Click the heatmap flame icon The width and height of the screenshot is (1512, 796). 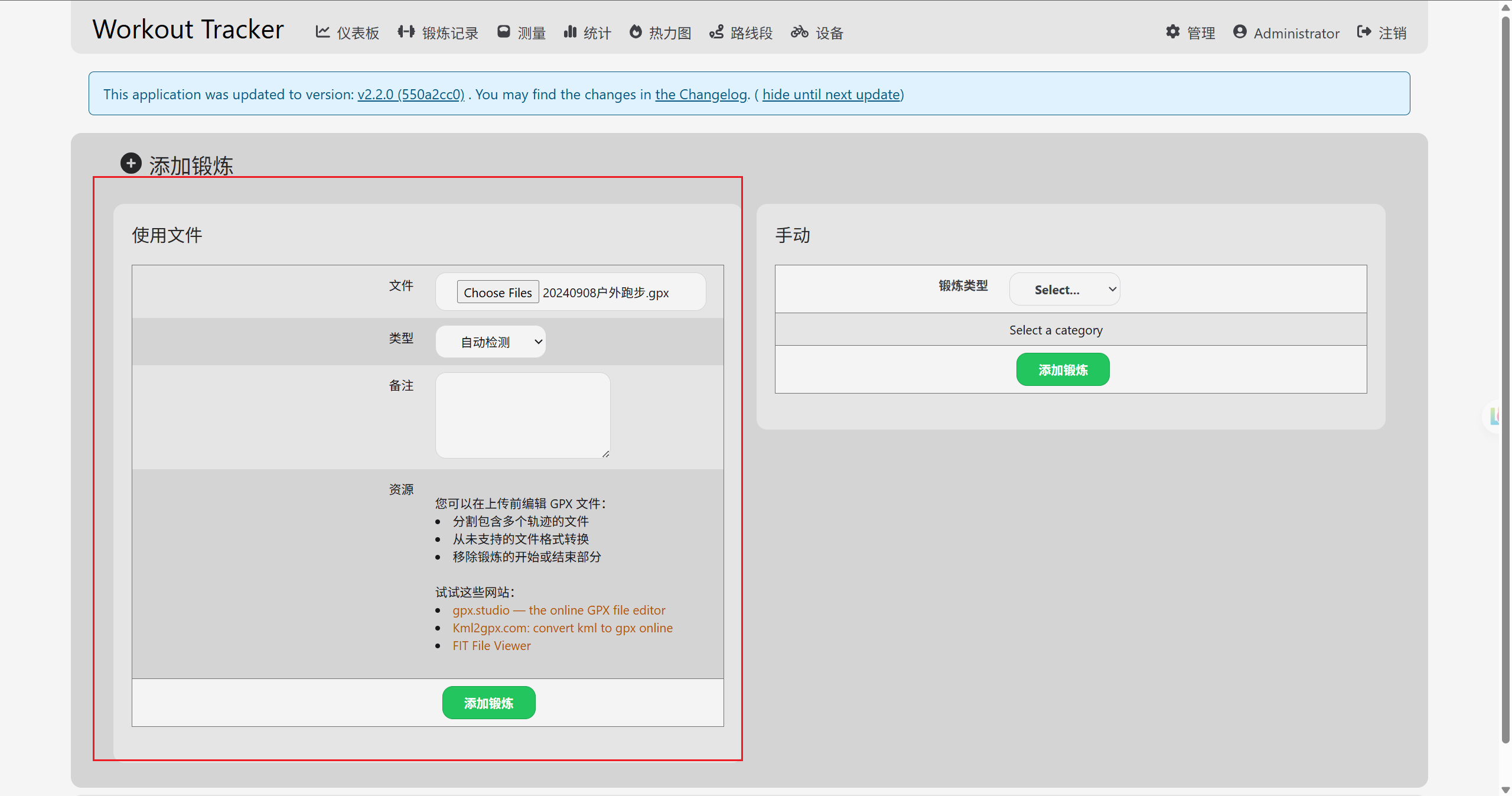(636, 32)
